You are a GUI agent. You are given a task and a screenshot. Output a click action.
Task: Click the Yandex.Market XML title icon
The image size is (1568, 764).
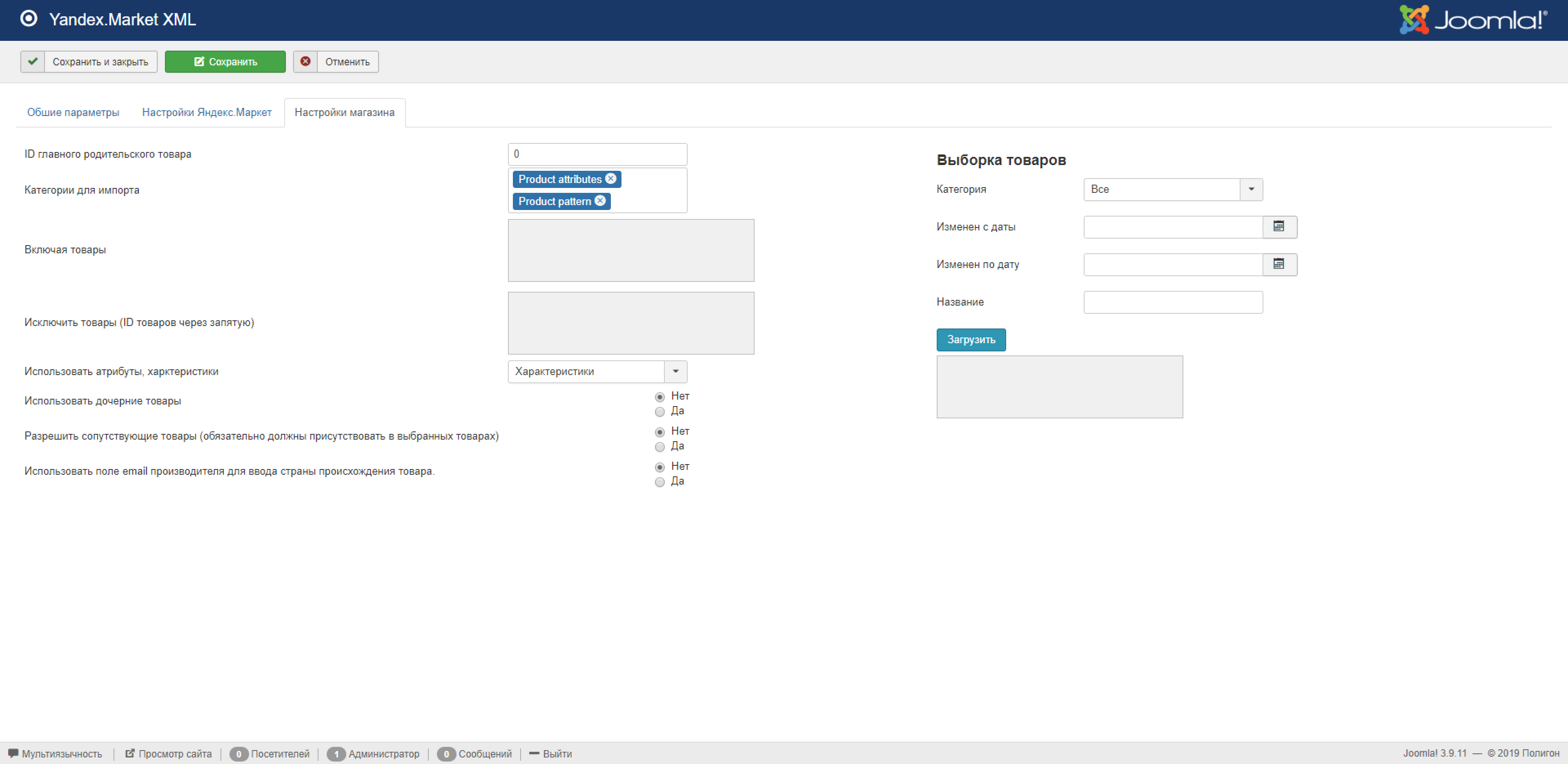pyautogui.click(x=29, y=19)
